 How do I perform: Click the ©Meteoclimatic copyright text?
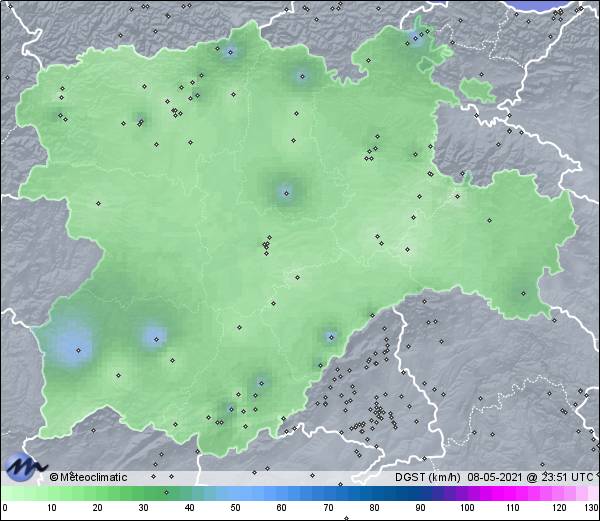pos(88,477)
